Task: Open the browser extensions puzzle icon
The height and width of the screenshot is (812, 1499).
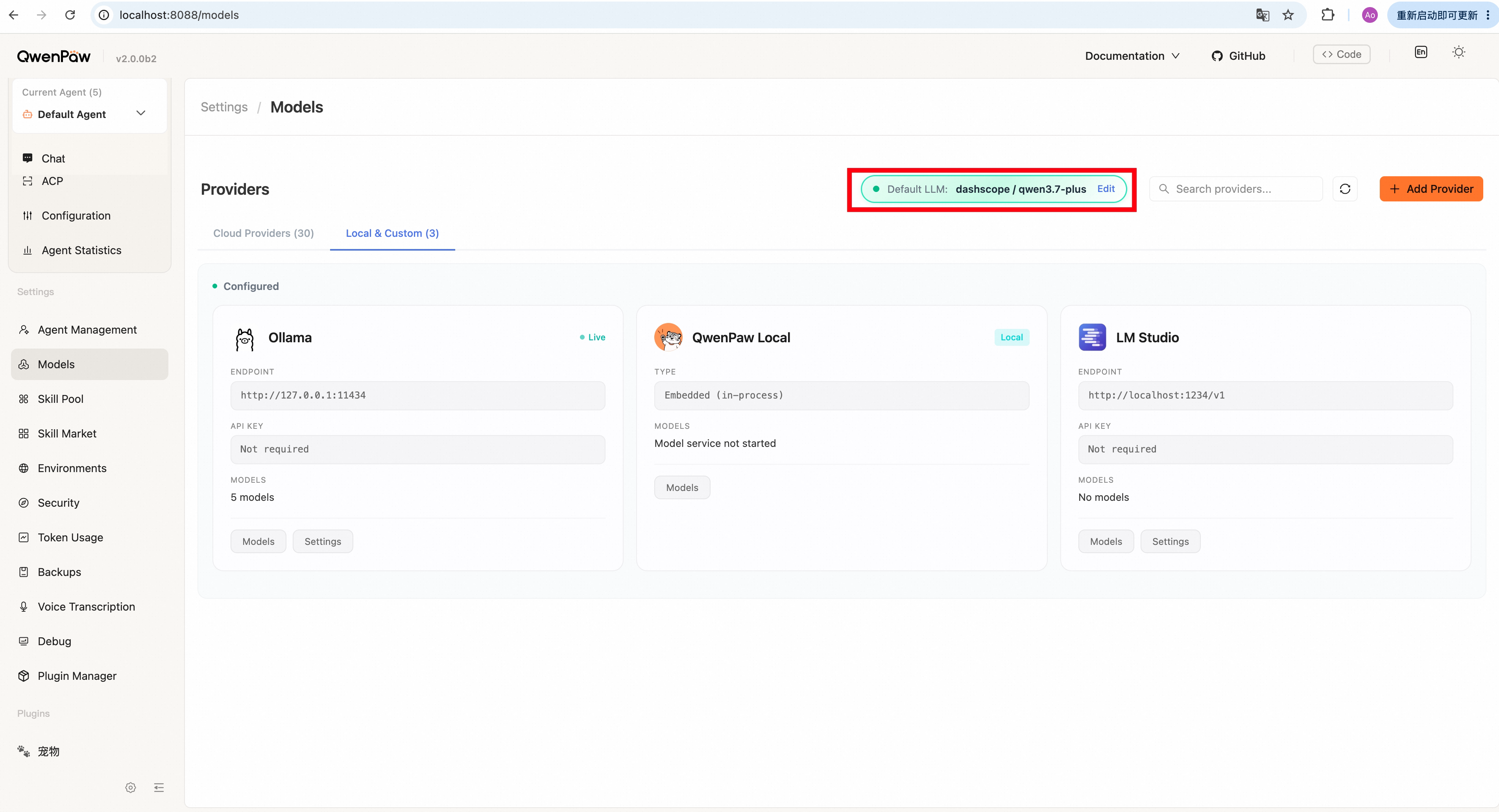Action: click(x=1328, y=15)
